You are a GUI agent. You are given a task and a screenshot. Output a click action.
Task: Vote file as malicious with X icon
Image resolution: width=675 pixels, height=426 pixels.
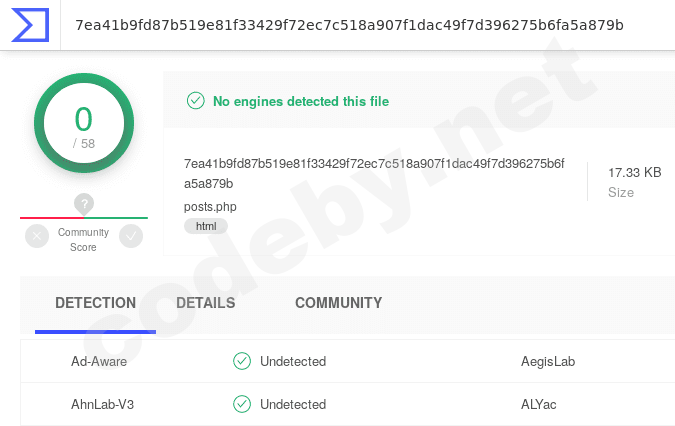point(37,236)
